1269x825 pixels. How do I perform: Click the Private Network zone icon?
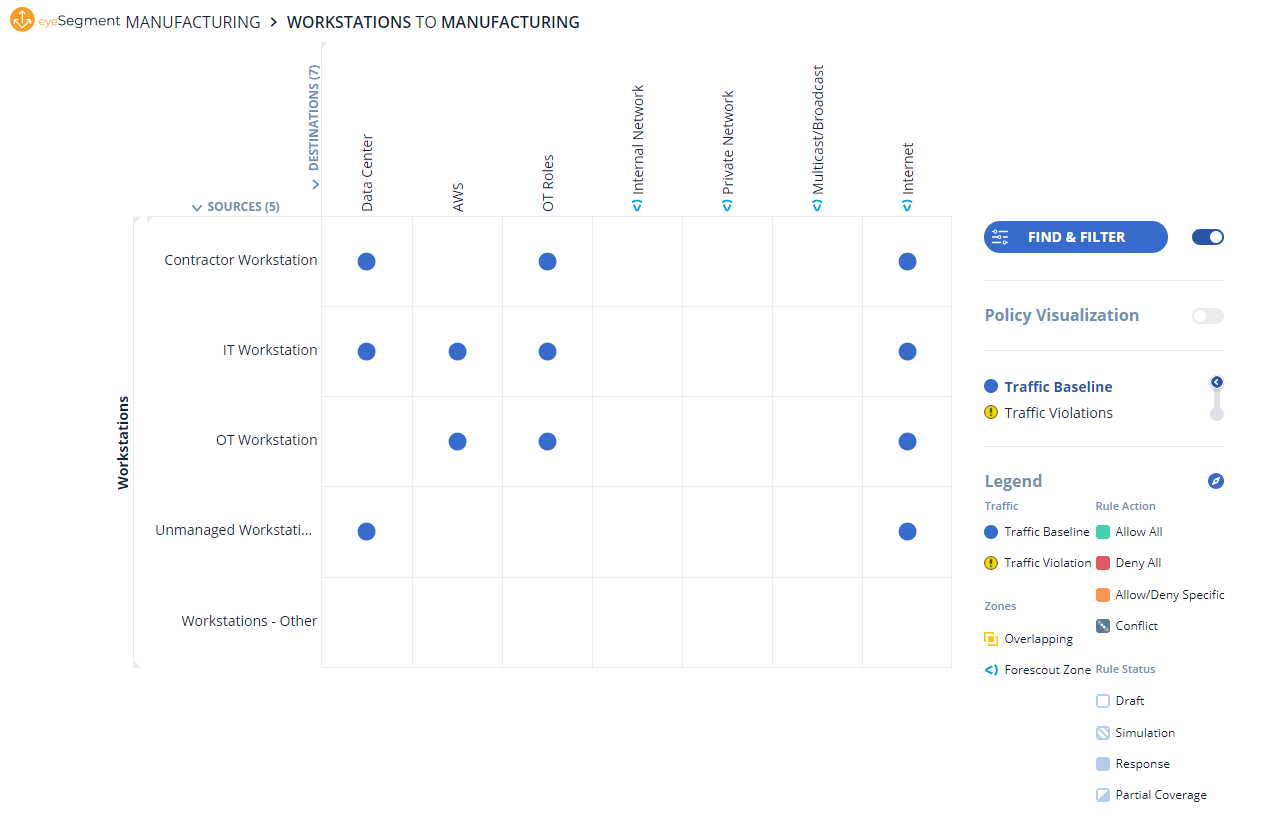tap(727, 205)
